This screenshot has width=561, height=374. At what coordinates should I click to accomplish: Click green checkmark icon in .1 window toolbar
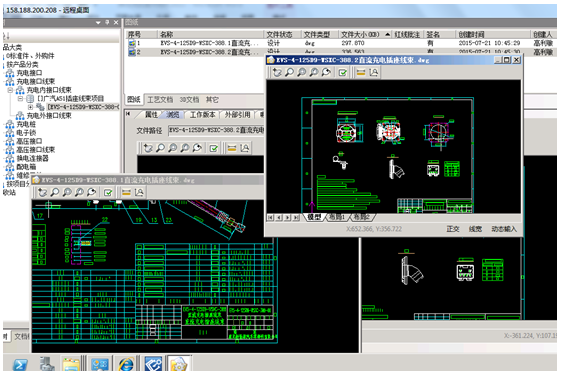point(108,193)
